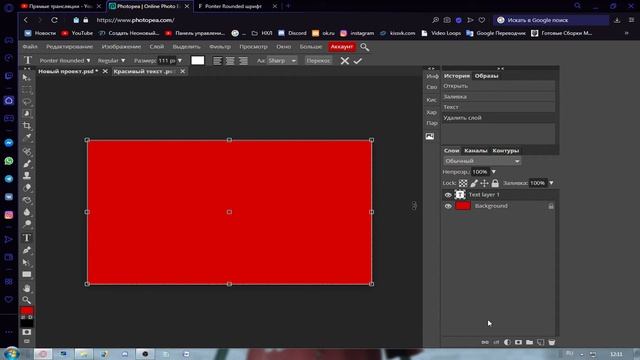Align text right
This screenshot has width=640, height=360.
point(243,61)
